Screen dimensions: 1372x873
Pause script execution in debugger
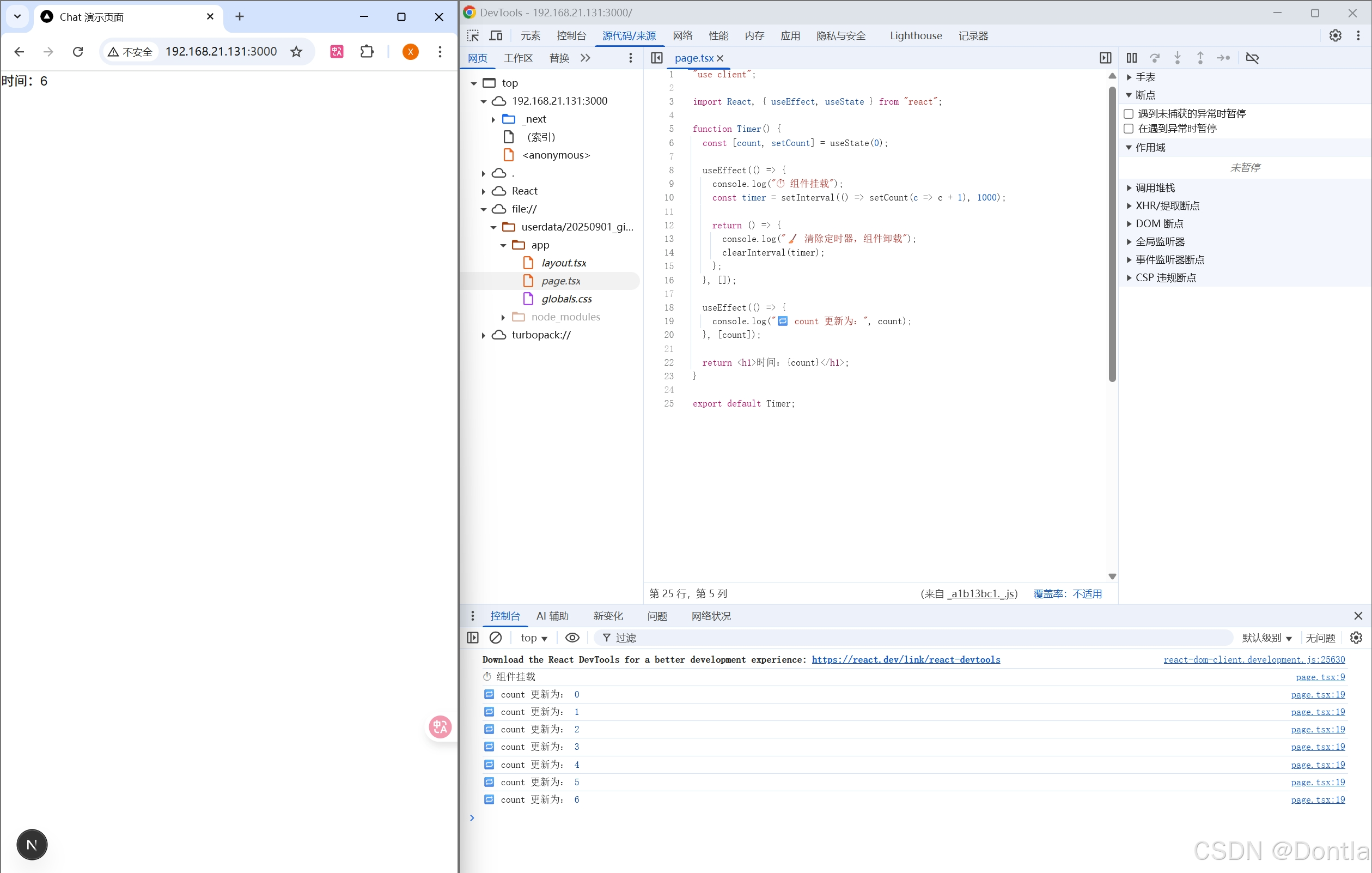[1132, 58]
